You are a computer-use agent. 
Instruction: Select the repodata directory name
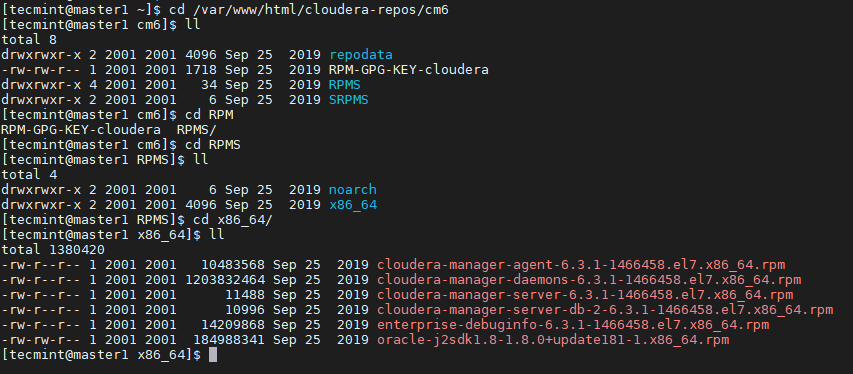point(361,54)
